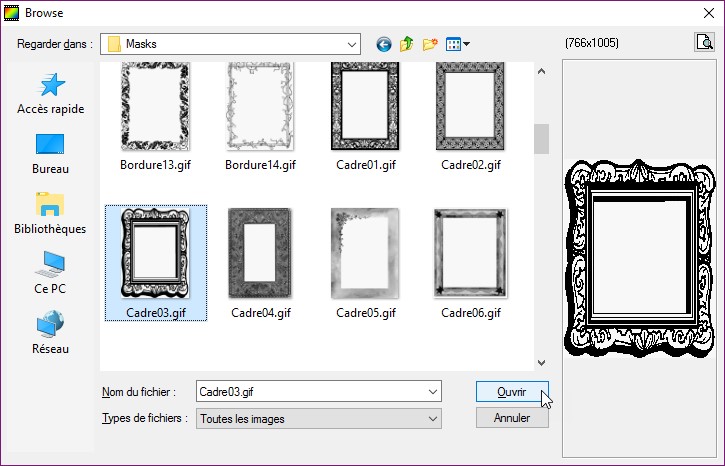The image size is (725, 466).
Task: Click the Bordure14.gif file name label
Action: 260,165
